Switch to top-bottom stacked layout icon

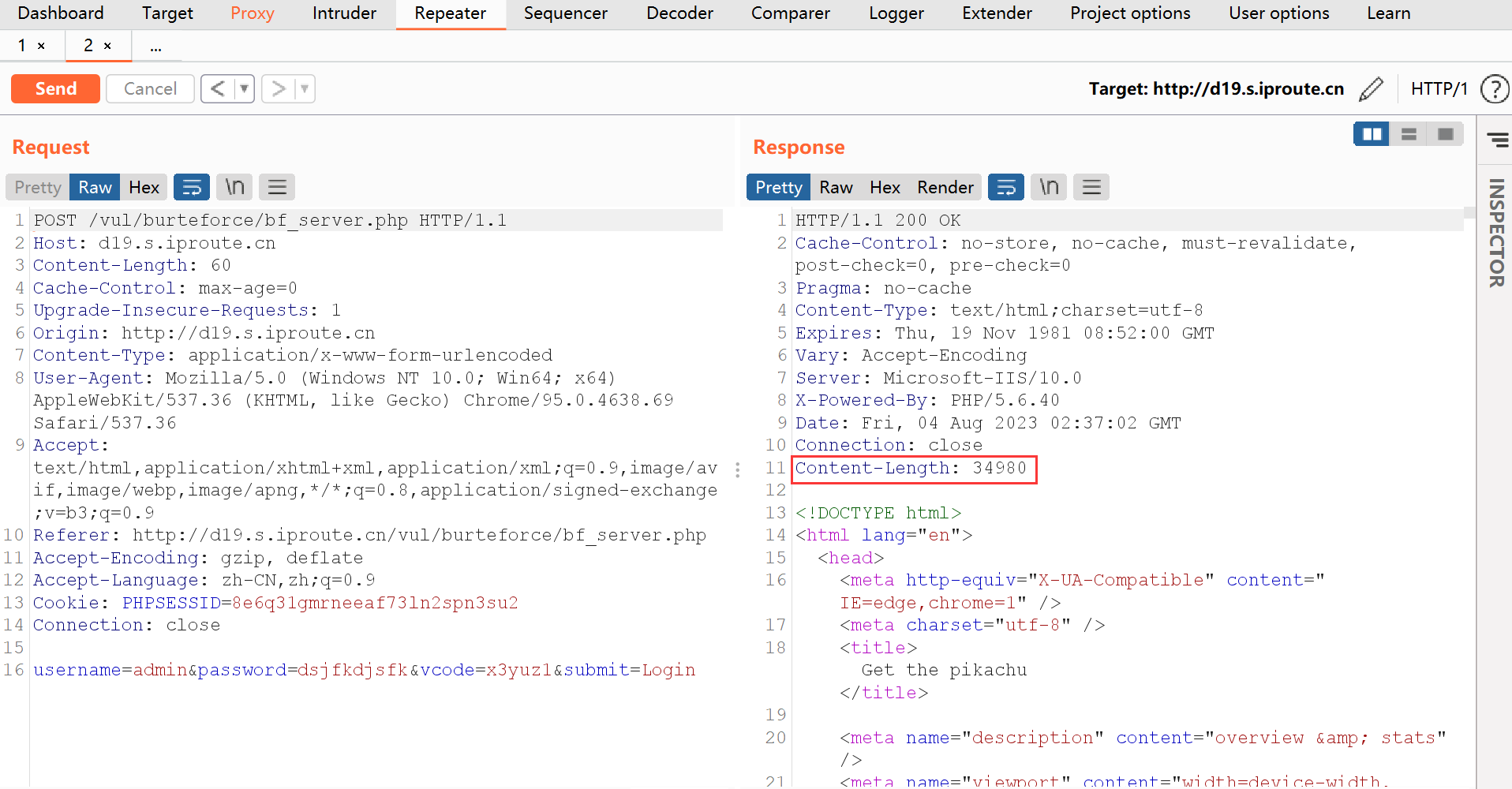1409,134
